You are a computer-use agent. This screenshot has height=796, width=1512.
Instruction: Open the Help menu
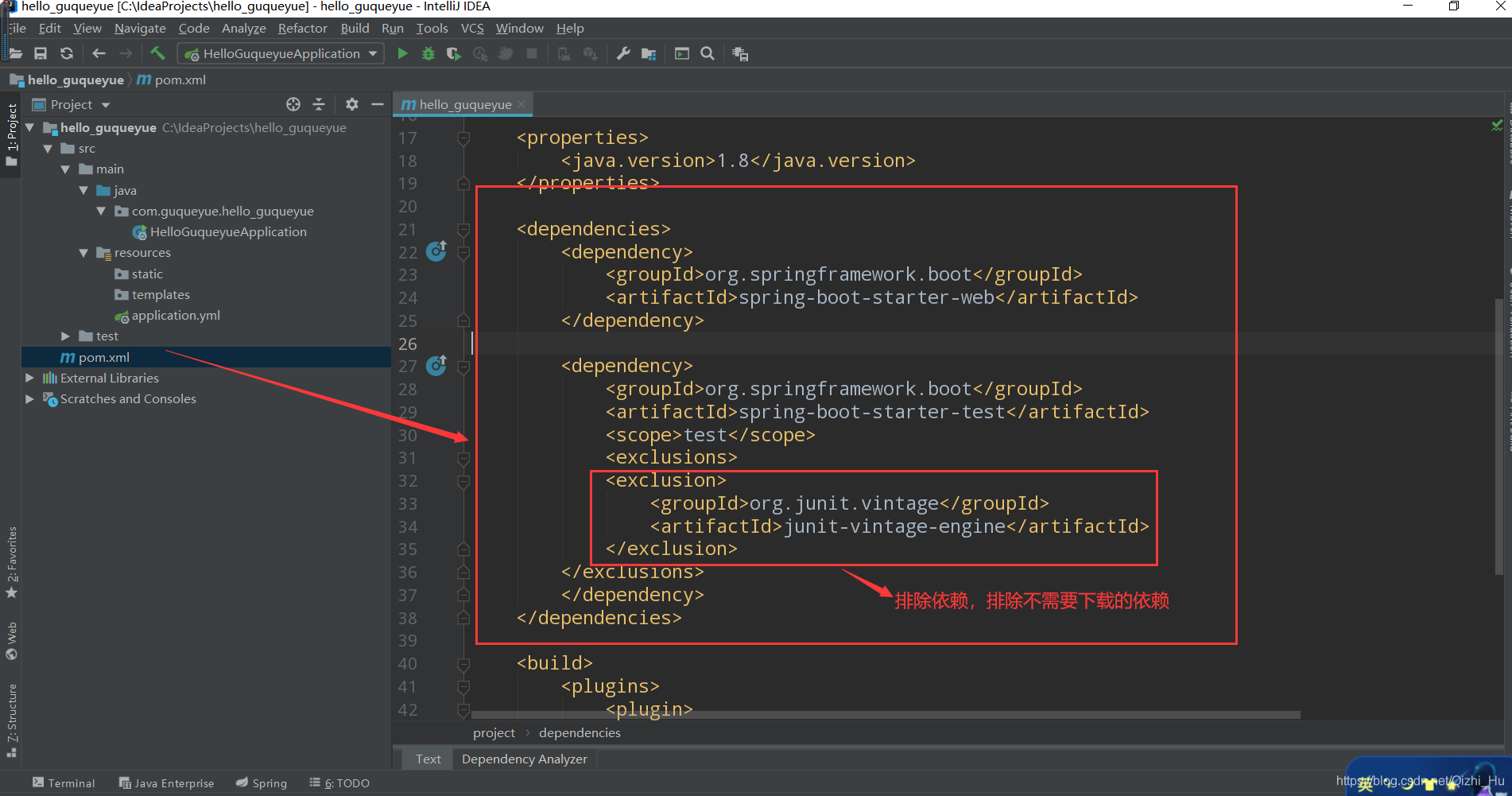(x=570, y=28)
